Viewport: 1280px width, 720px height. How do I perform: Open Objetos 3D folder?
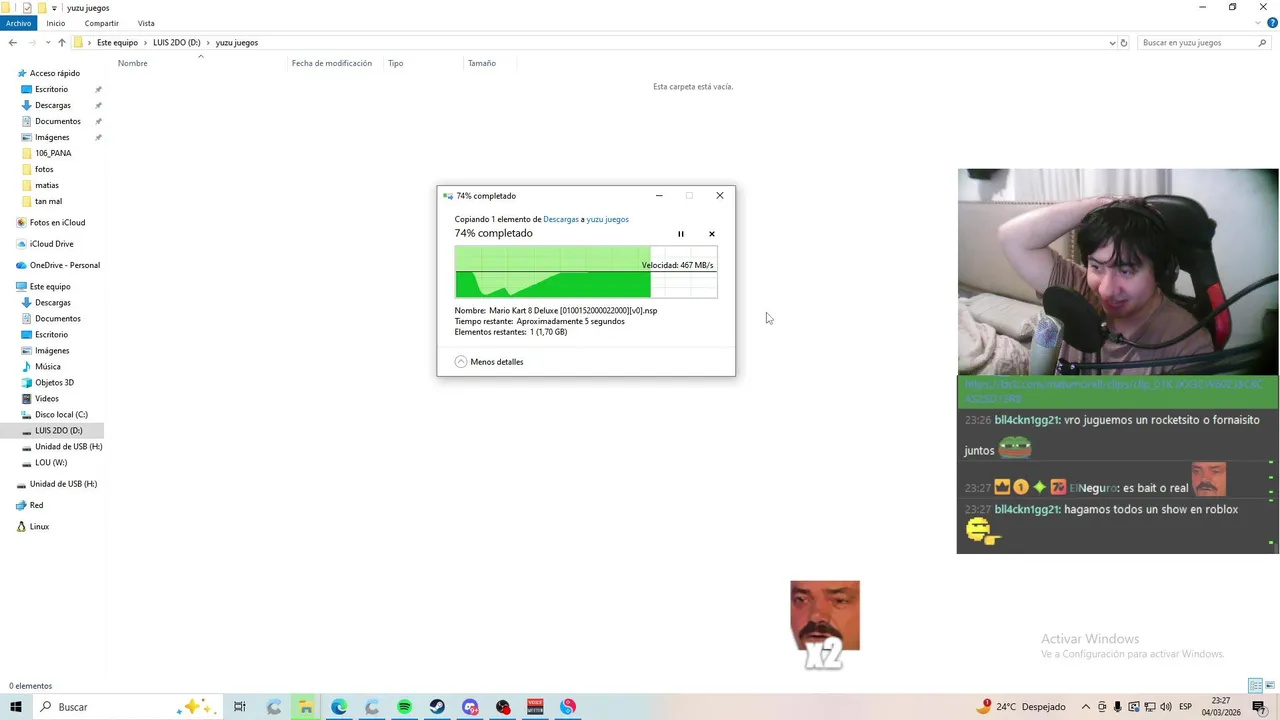coord(54,382)
